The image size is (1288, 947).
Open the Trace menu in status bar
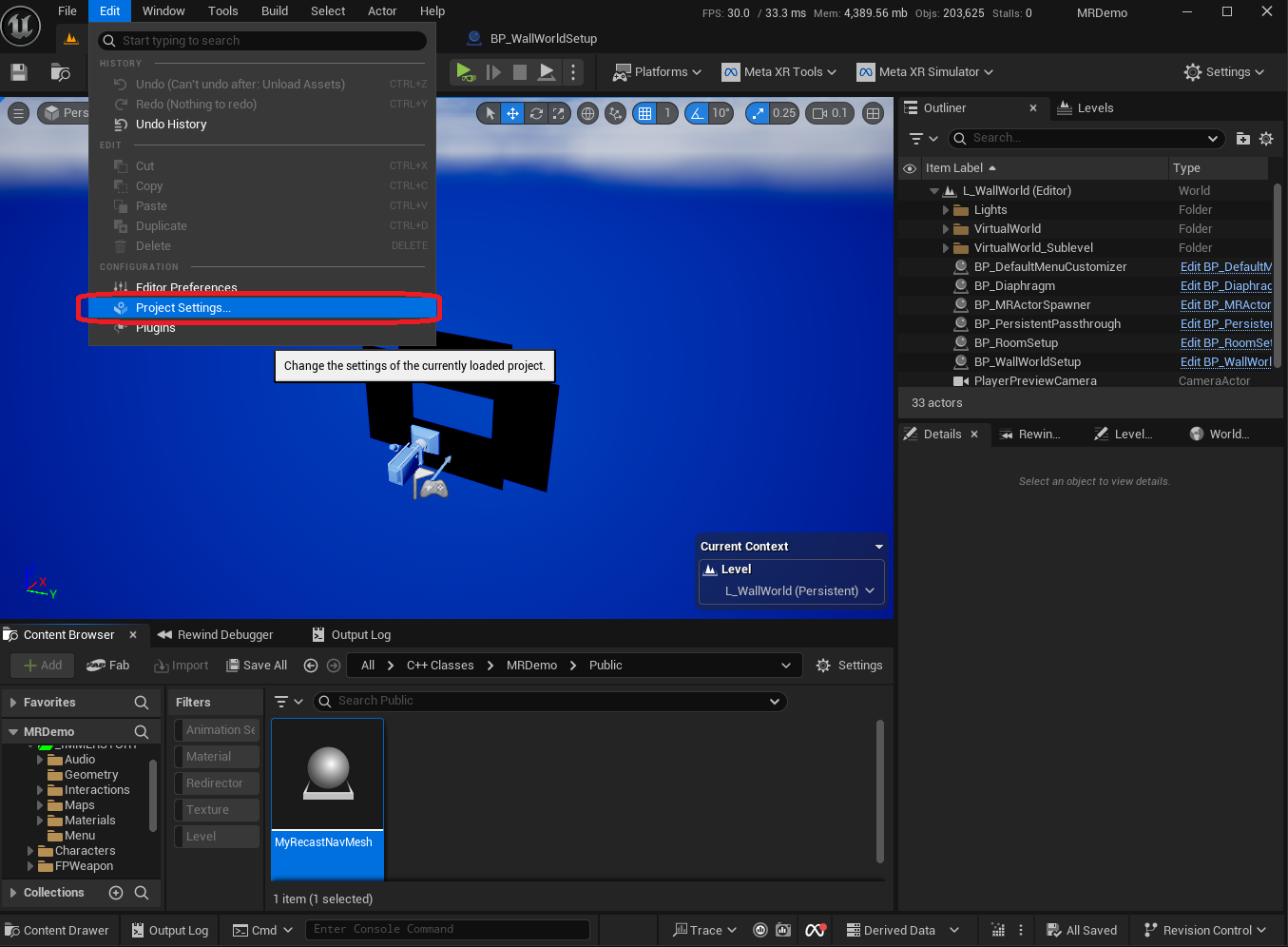[x=703, y=930]
